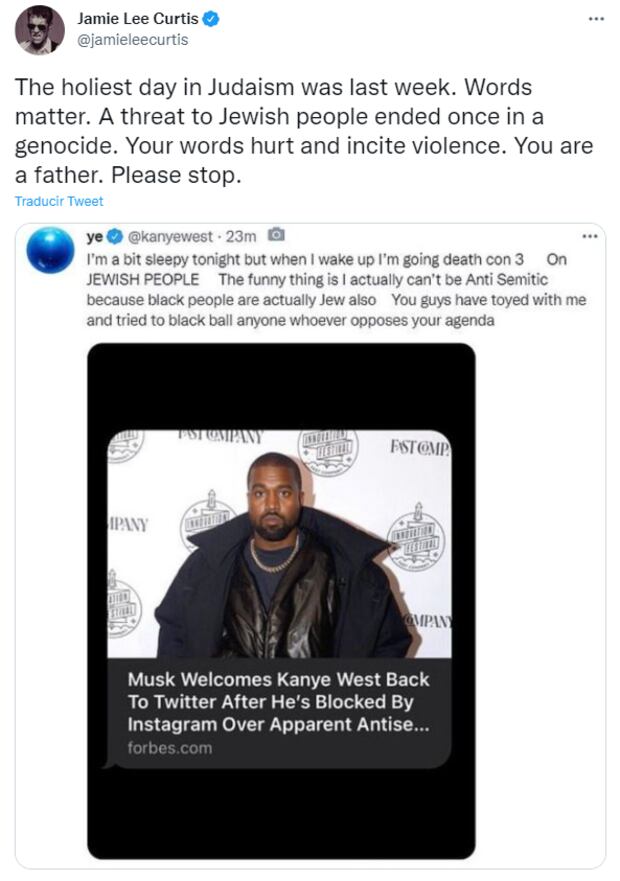Viewport: 620px width, 881px height.
Task: Click the main tweet text about Judaism
Action: tap(304, 130)
